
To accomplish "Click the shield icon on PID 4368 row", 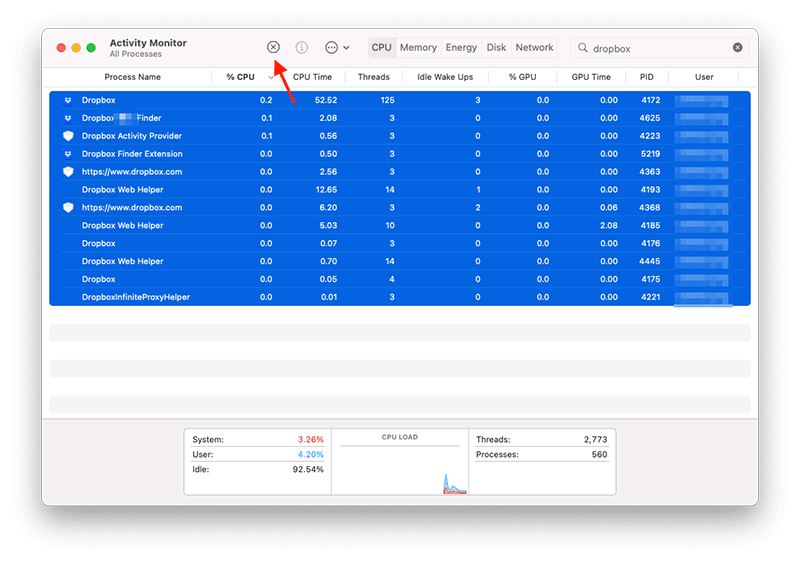I will click(x=68, y=208).
